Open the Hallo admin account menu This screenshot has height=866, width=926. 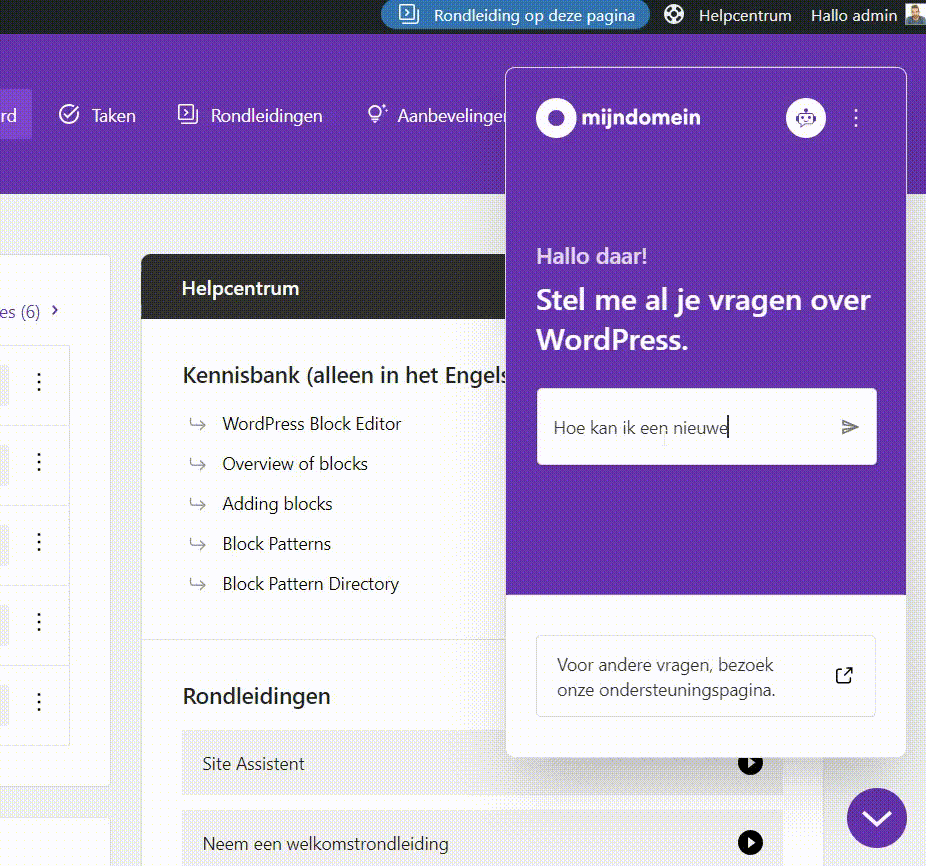(854, 16)
